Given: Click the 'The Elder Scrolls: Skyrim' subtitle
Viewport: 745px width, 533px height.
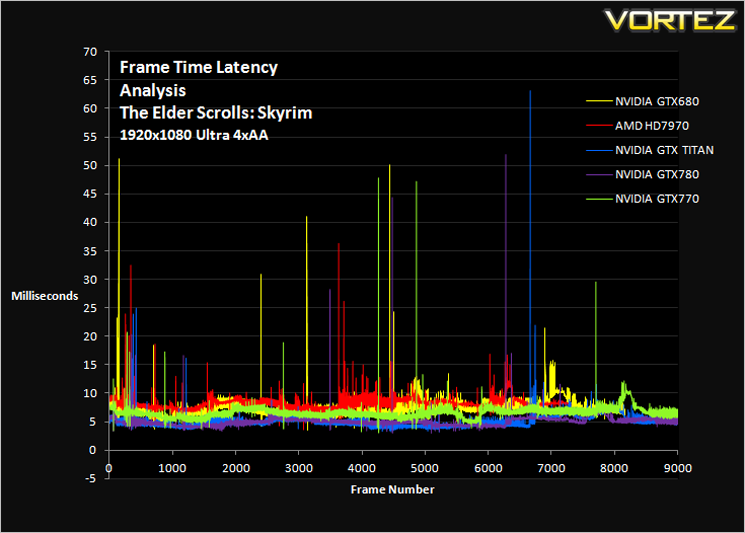Looking at the screenshot, I should pyautogui.click(x=216, y=113).
